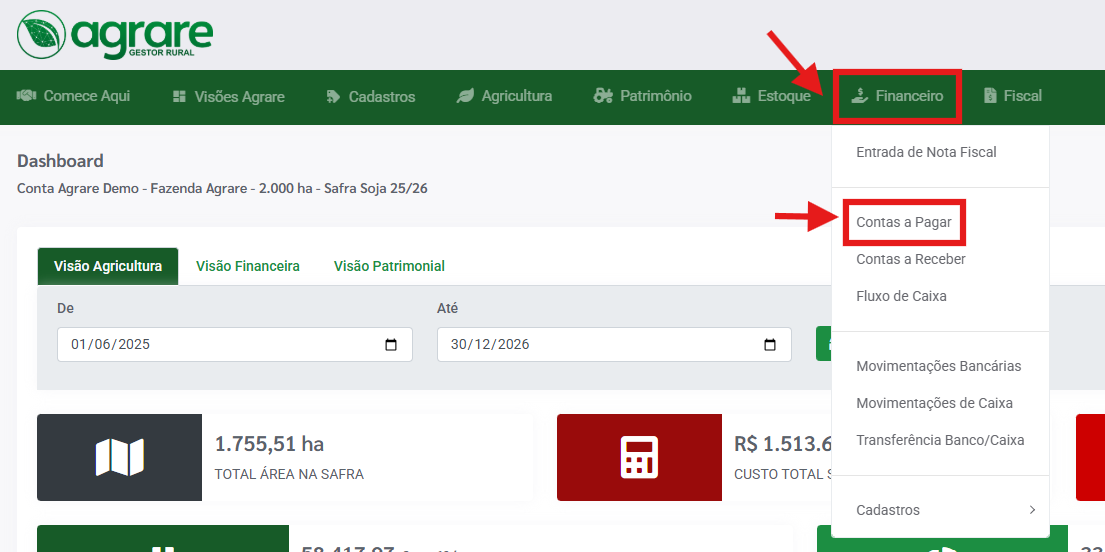Click the leaf icon beside Agricultura
Image resolution: width=1105 pixels, height=552 pixels.
coord(465,97)
